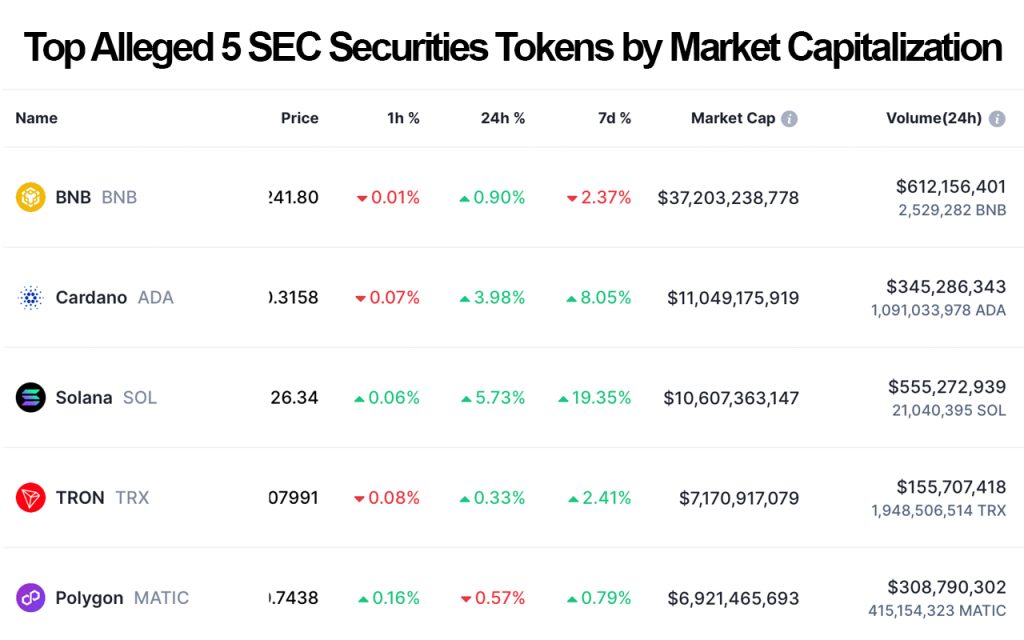Select the Cardano ADA logo icon
The width and height of the screenshot is (1024, 640).
point(31,297)
